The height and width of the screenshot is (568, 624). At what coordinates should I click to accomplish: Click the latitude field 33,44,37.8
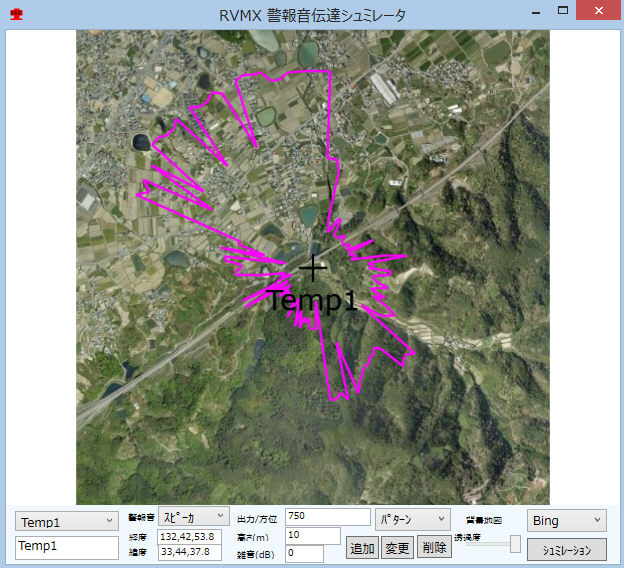point(190,552)
